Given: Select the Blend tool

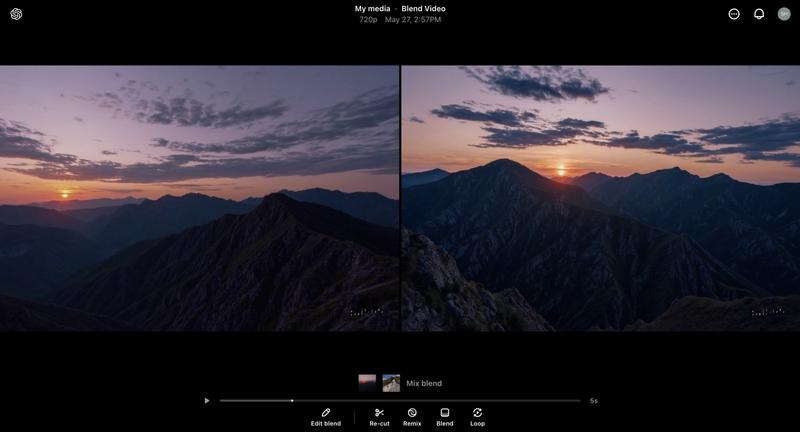Looking at the screenshot, I should tap(445, 412).
